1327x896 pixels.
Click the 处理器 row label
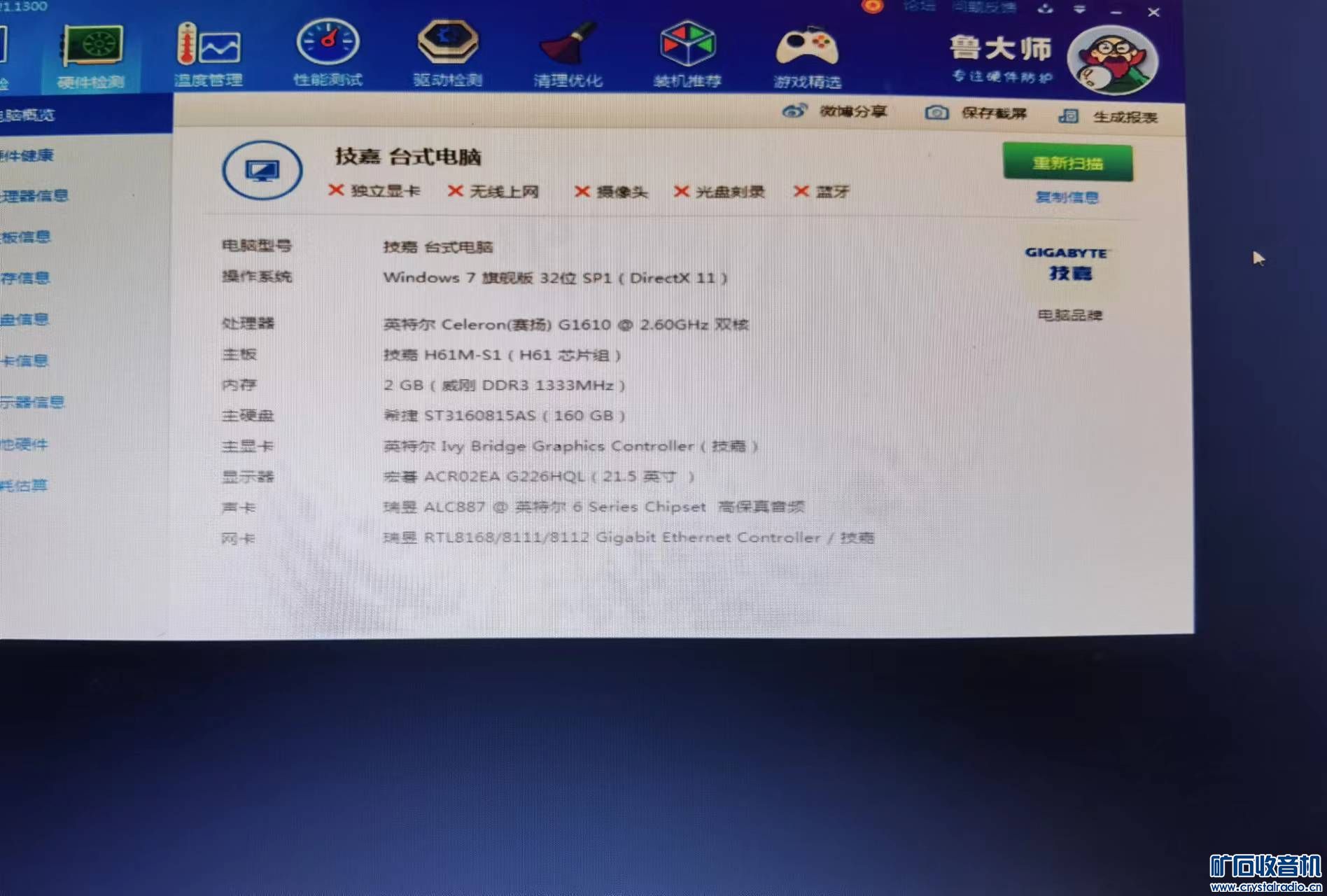[248, 323]
